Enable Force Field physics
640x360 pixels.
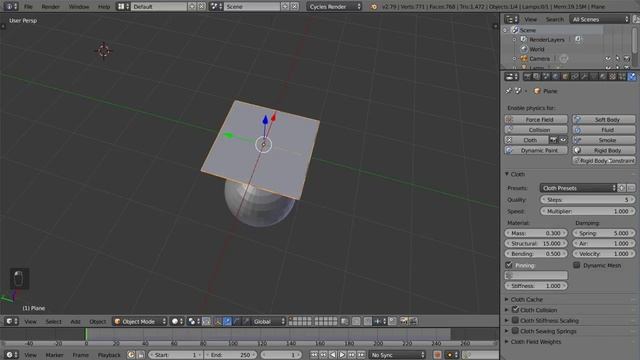point(536,120)
